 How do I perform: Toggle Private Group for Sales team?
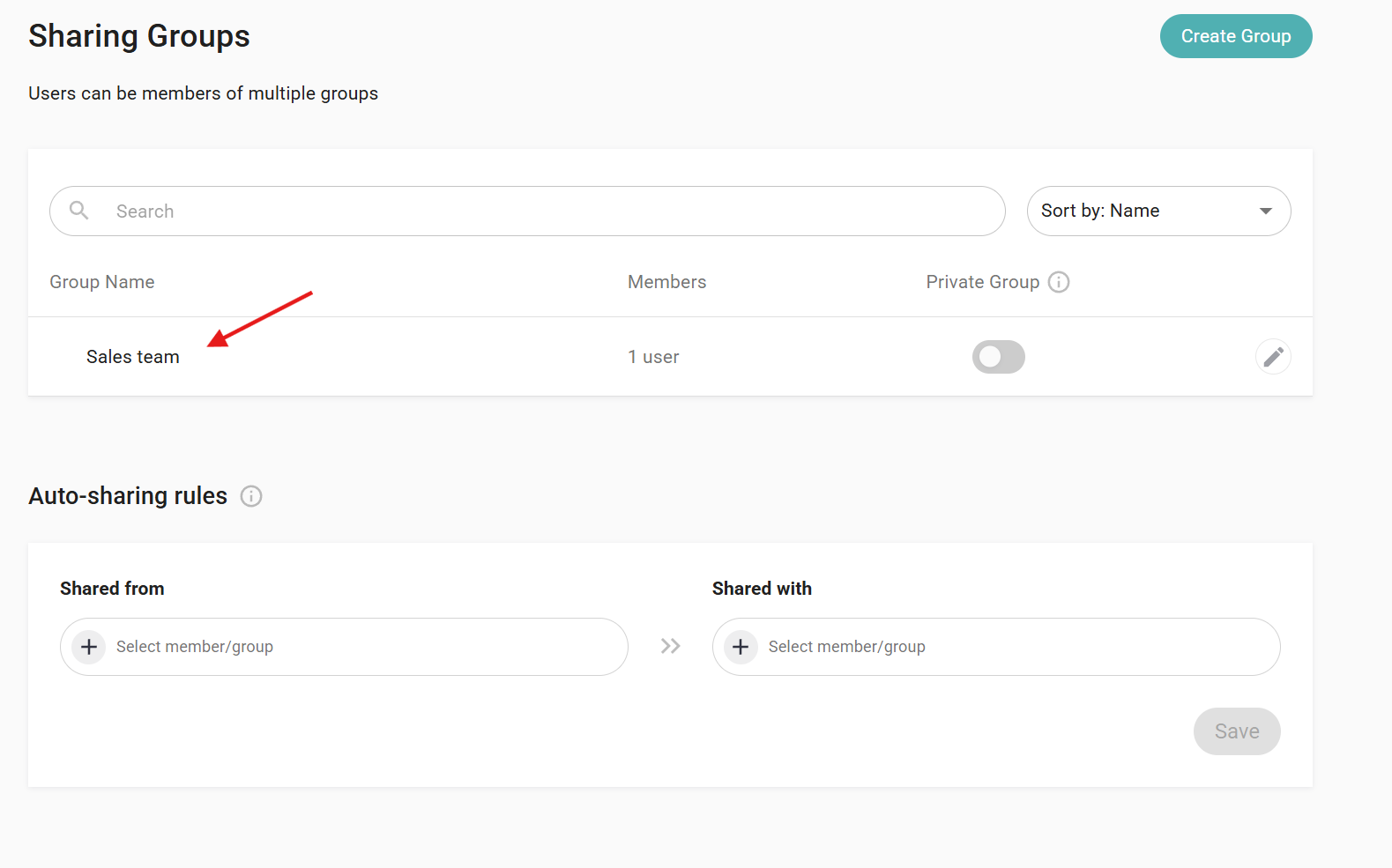(998, 357)
